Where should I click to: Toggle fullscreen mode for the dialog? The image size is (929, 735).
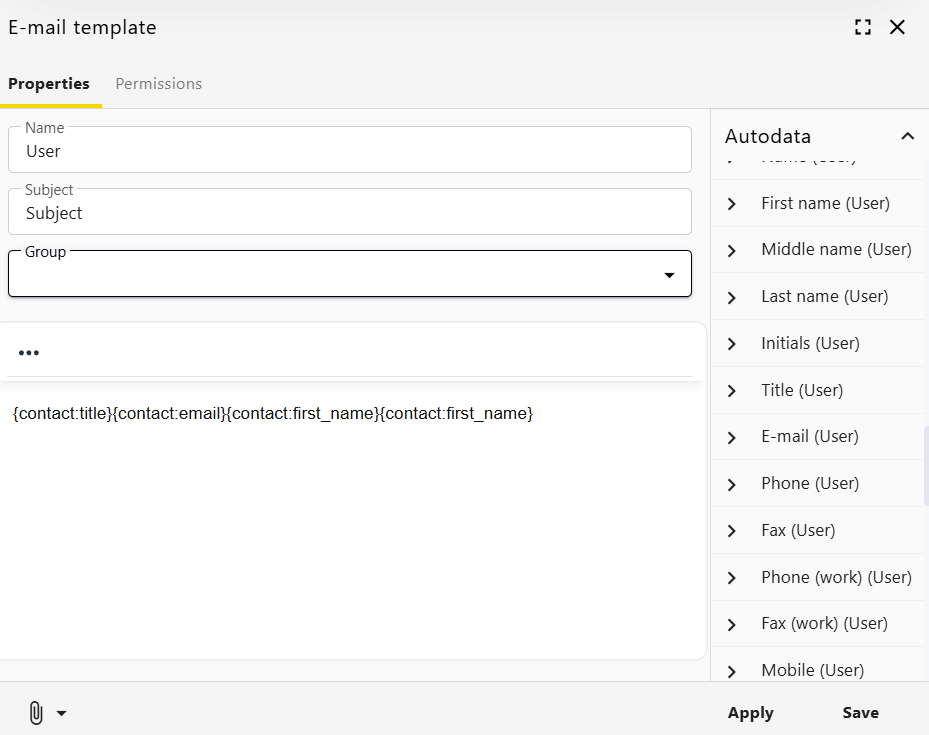[862, 27]
